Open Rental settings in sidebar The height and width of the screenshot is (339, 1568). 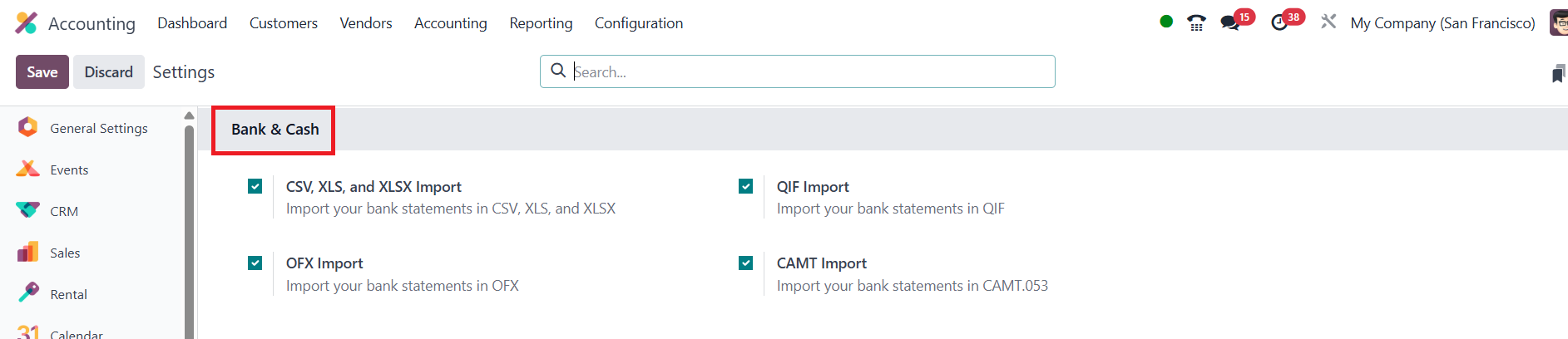[x=68, y=294]
